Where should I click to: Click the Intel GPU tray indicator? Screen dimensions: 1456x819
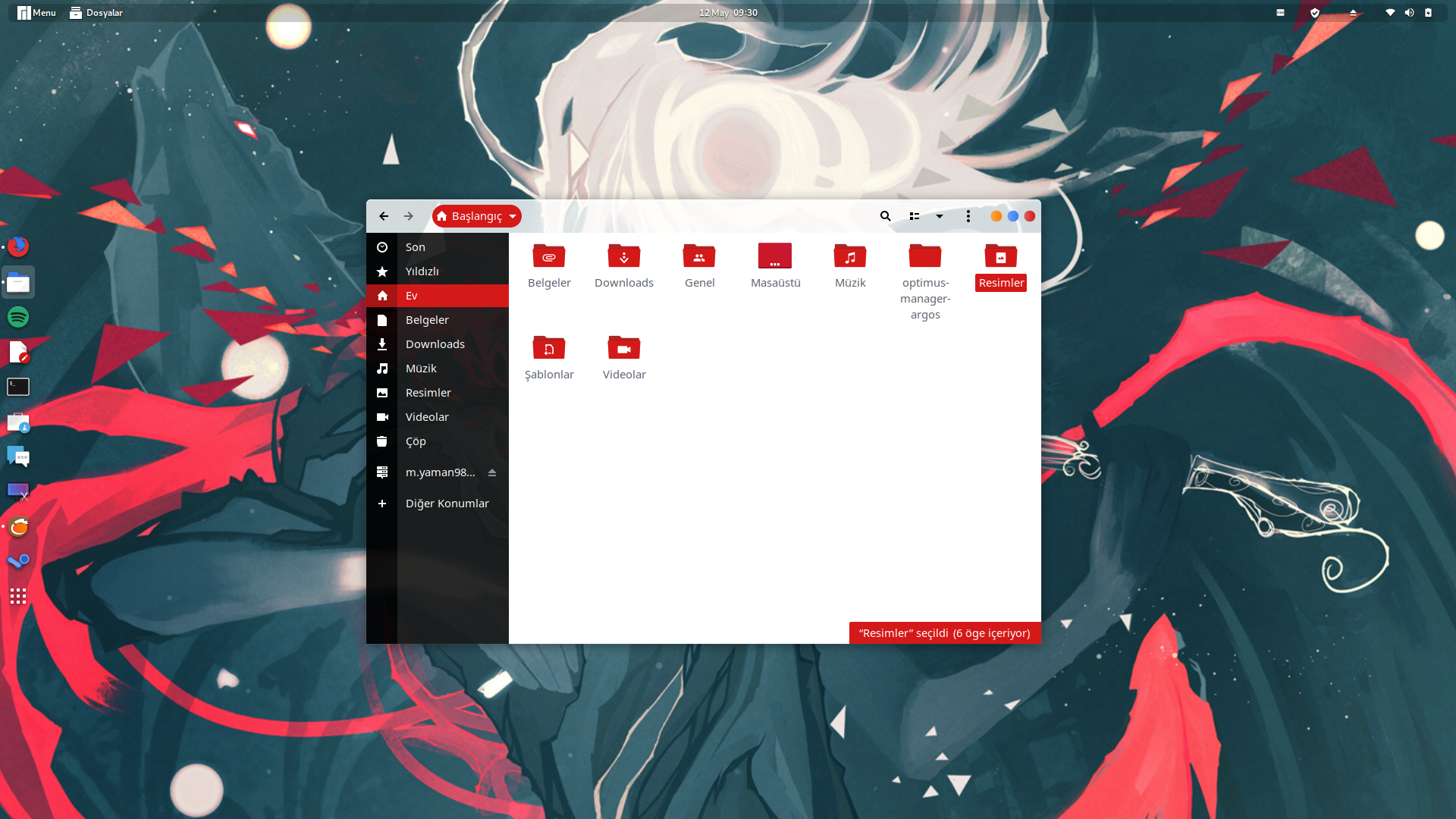click(x=1281, y=12)
